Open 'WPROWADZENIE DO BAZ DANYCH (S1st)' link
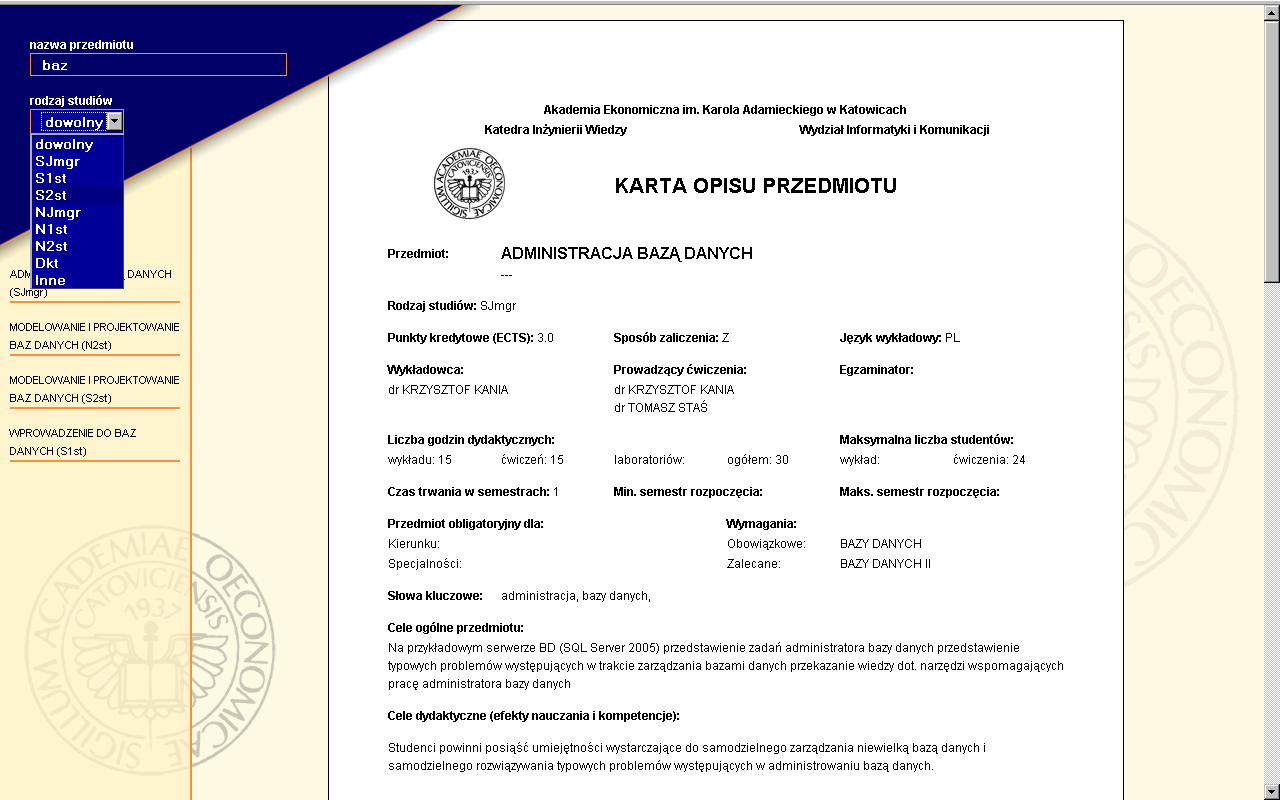Viewport: 1280px width, 800px height. click(73, 442)
